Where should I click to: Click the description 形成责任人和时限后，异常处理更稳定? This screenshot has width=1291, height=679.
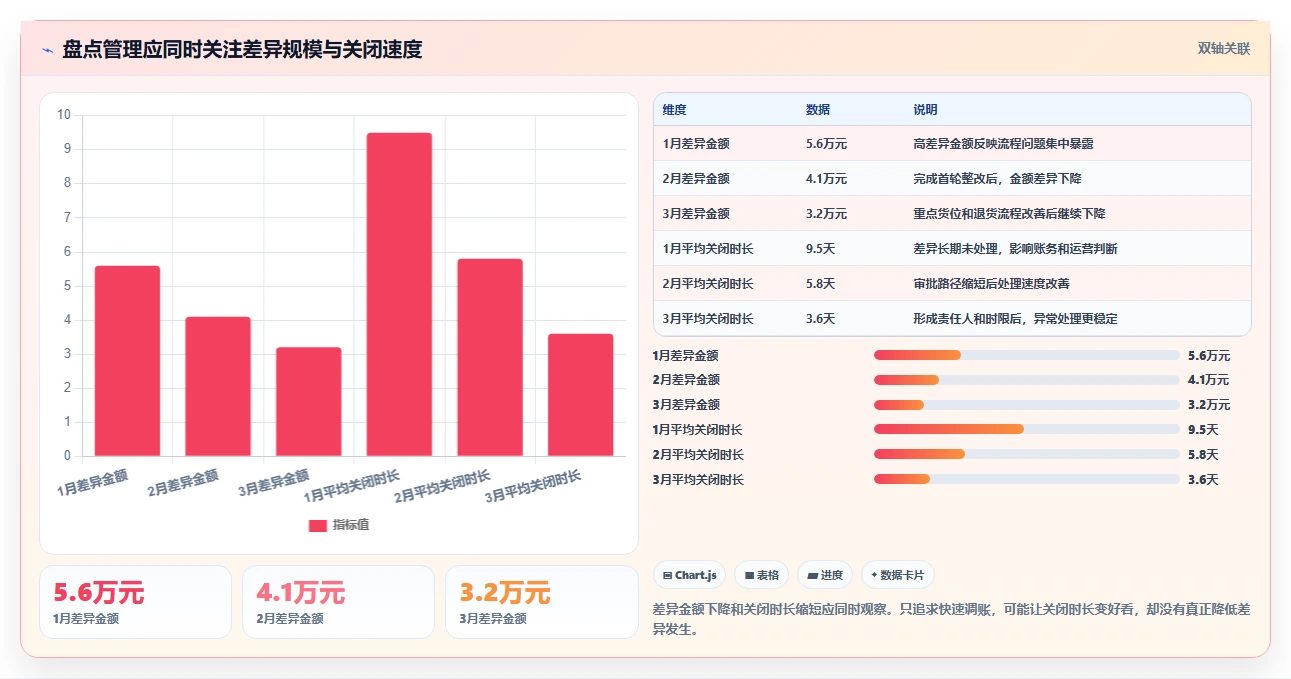tap(1015, 319)
